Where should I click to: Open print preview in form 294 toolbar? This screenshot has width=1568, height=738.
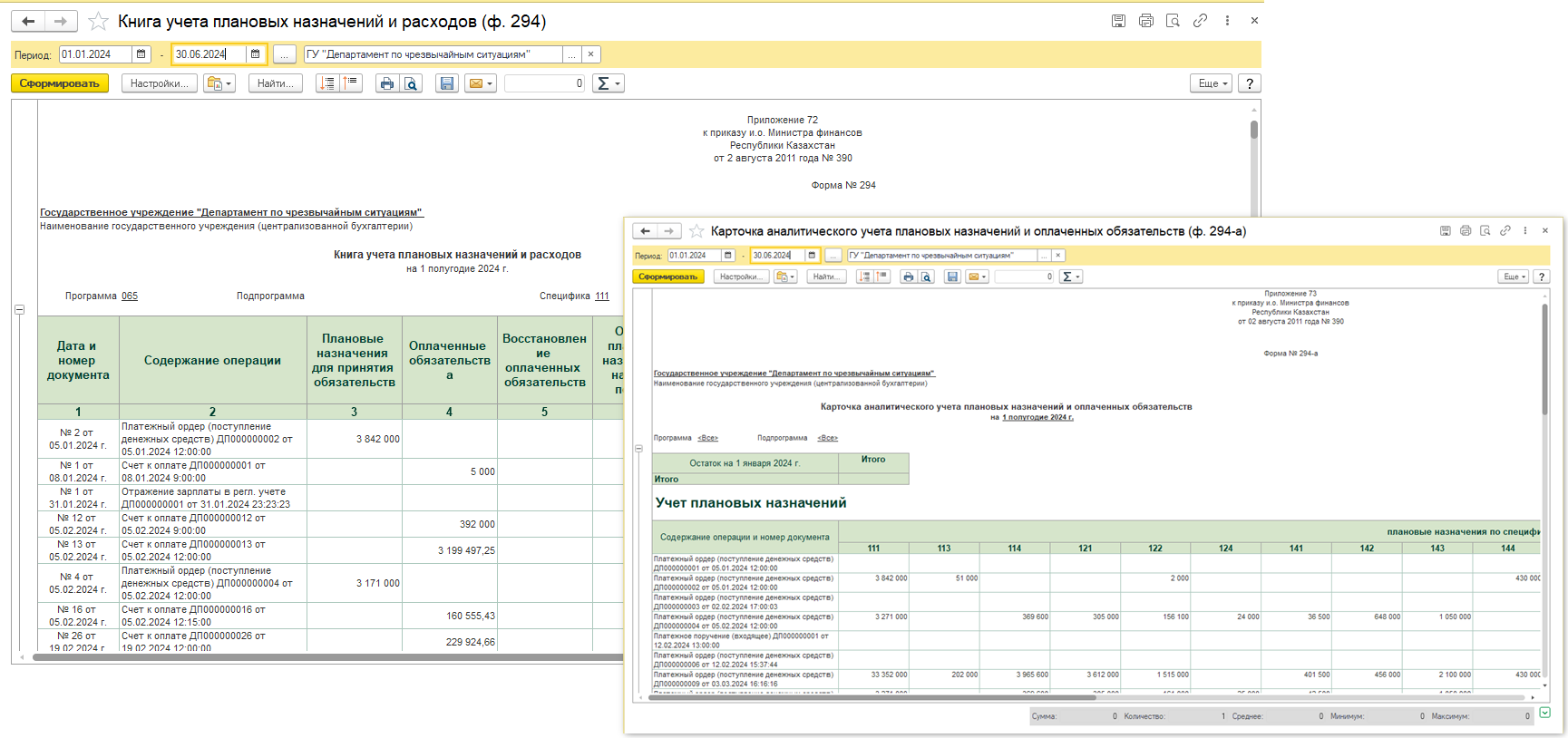point(411,83)
